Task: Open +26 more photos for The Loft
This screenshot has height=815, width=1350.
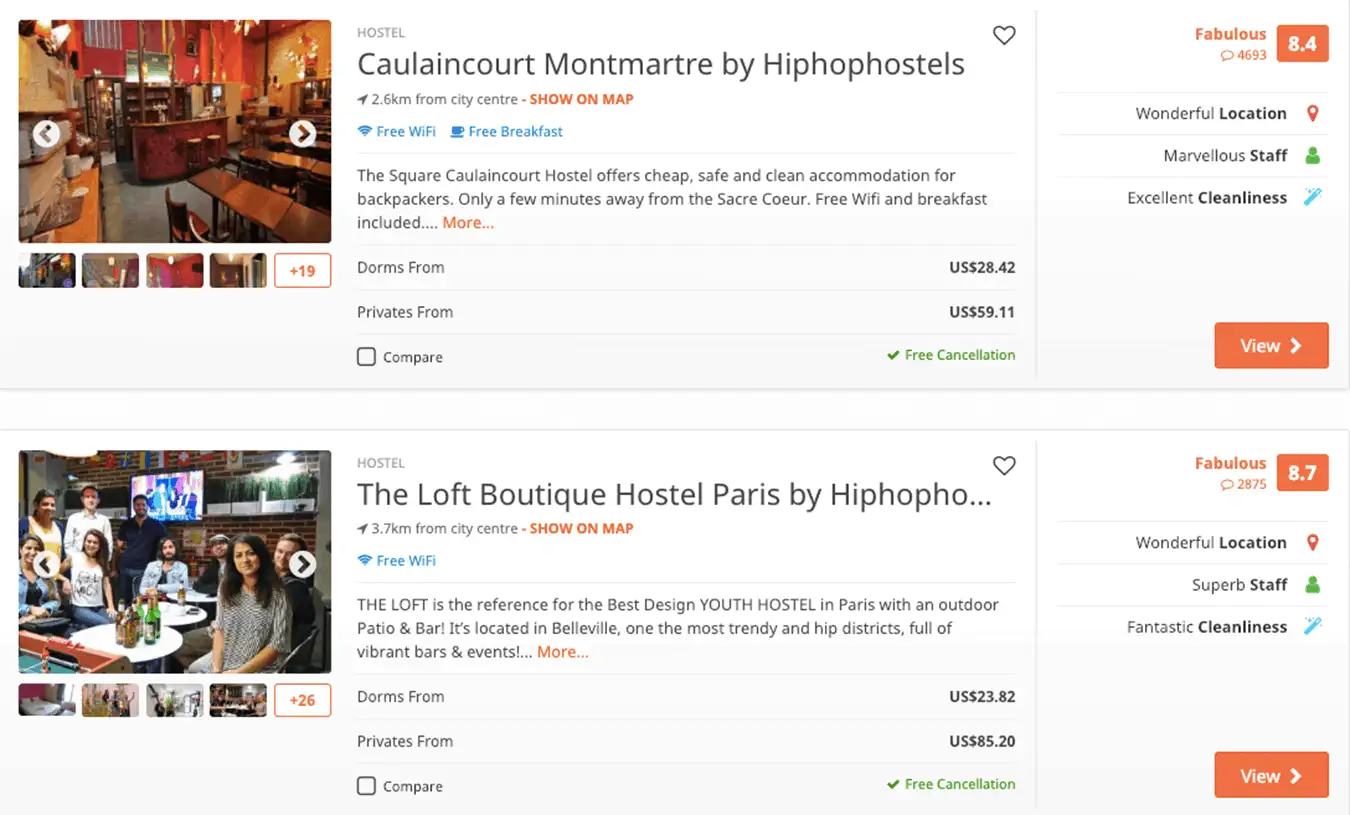Action: pyautogui.click(x=302, y=700)
